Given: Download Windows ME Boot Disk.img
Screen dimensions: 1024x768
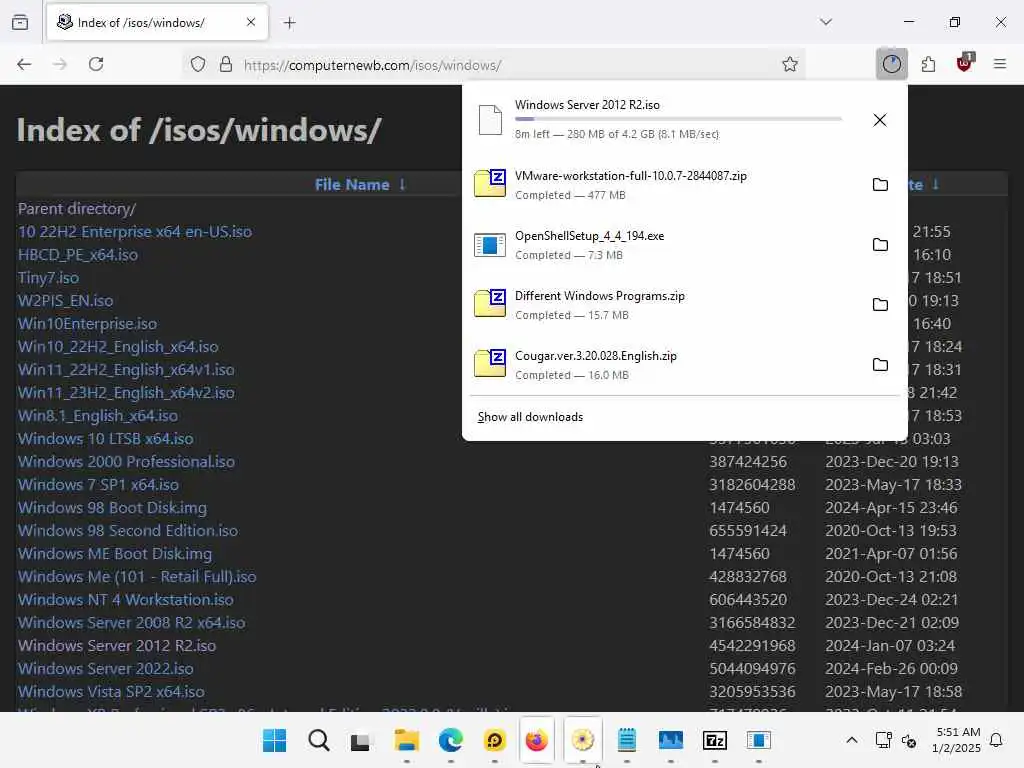Looking at the screenshot, I should [115, 553].
